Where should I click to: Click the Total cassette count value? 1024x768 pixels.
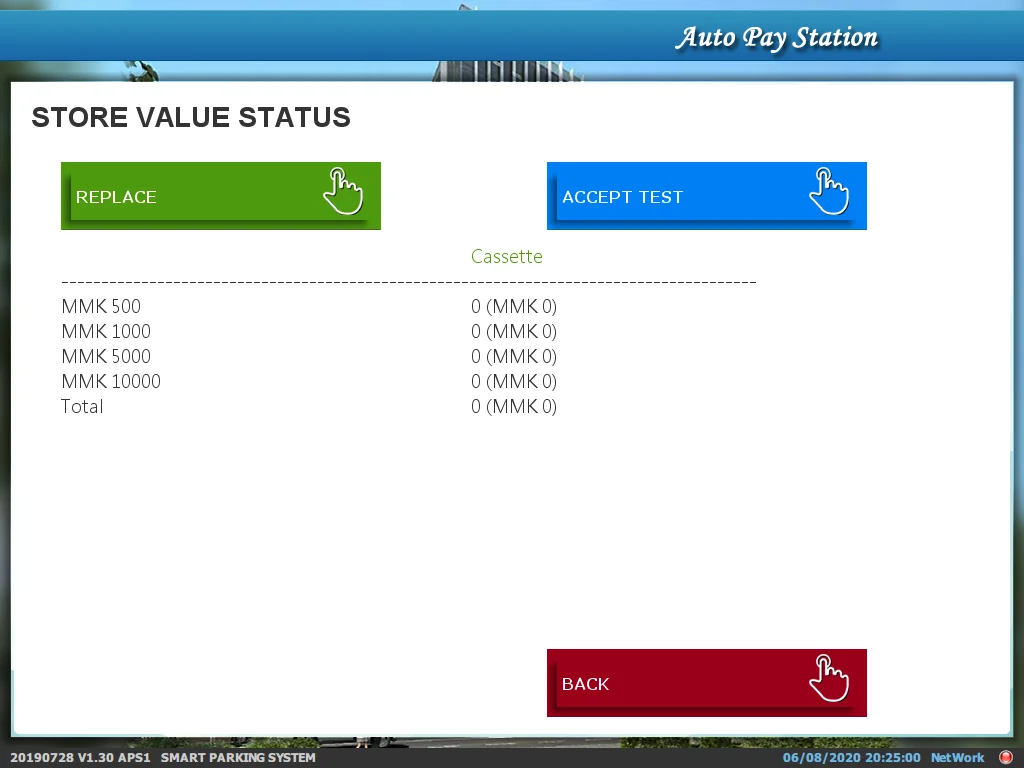[513, 407]
